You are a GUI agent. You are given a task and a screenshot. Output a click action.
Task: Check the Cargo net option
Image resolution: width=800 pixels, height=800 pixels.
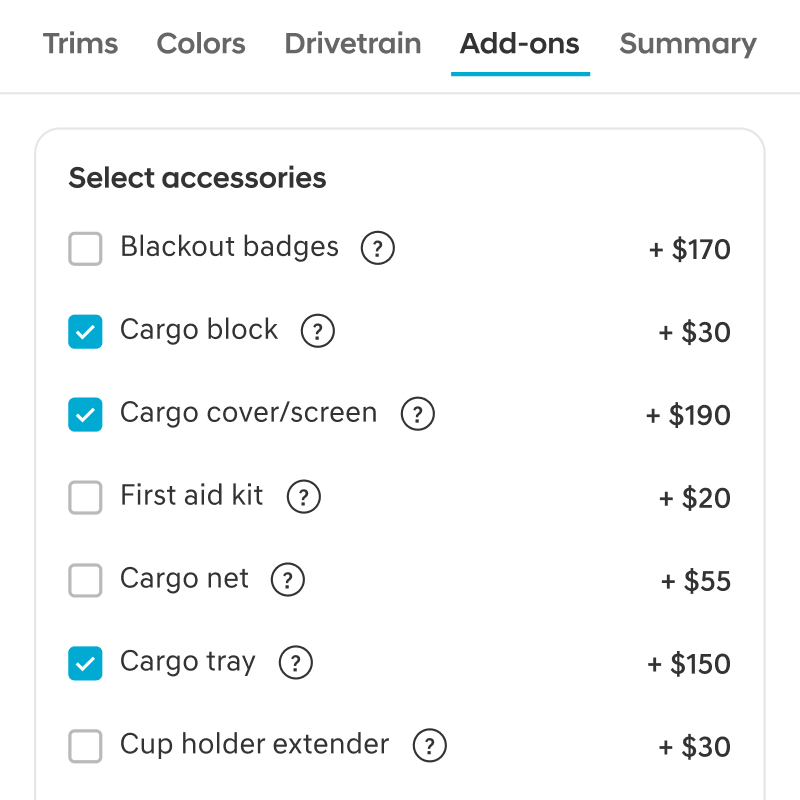click(85, 581)
